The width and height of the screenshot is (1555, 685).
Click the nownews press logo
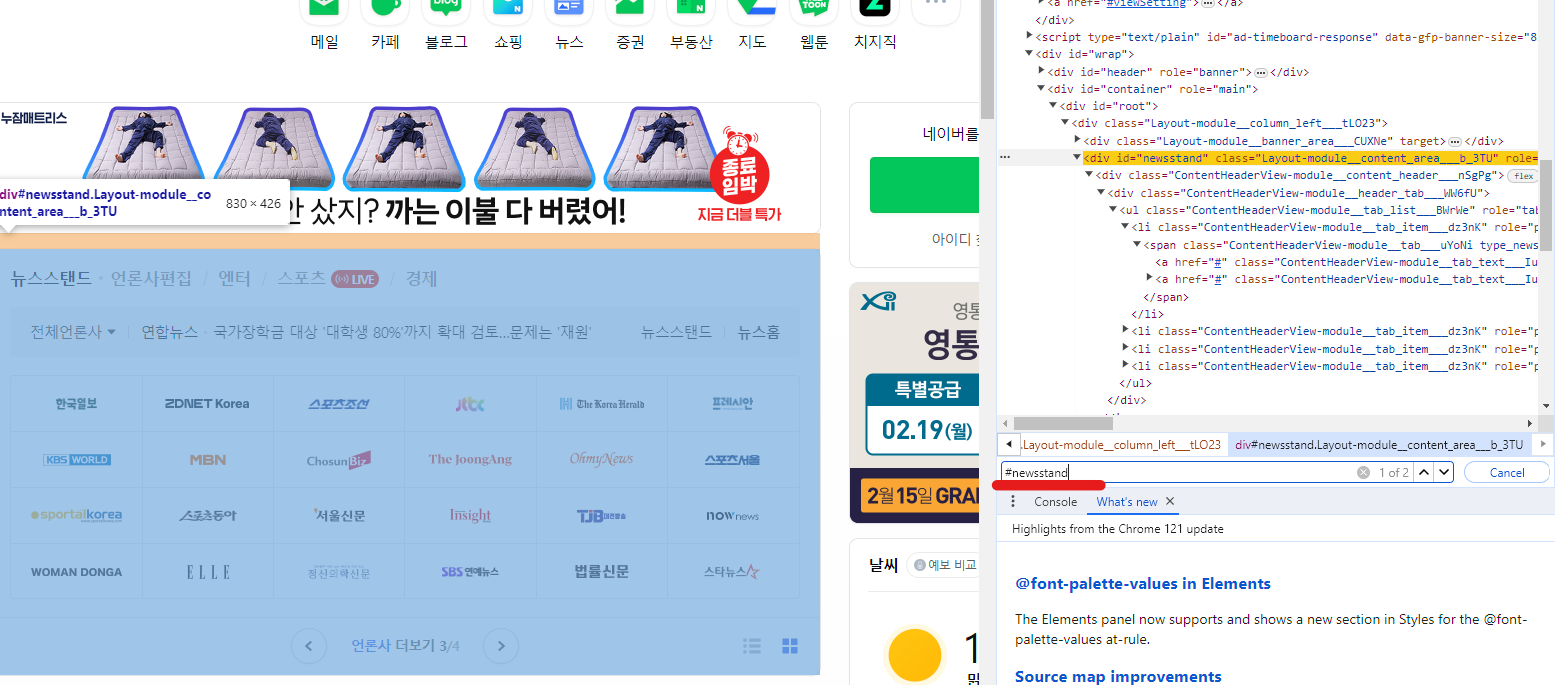coord(733,516)
